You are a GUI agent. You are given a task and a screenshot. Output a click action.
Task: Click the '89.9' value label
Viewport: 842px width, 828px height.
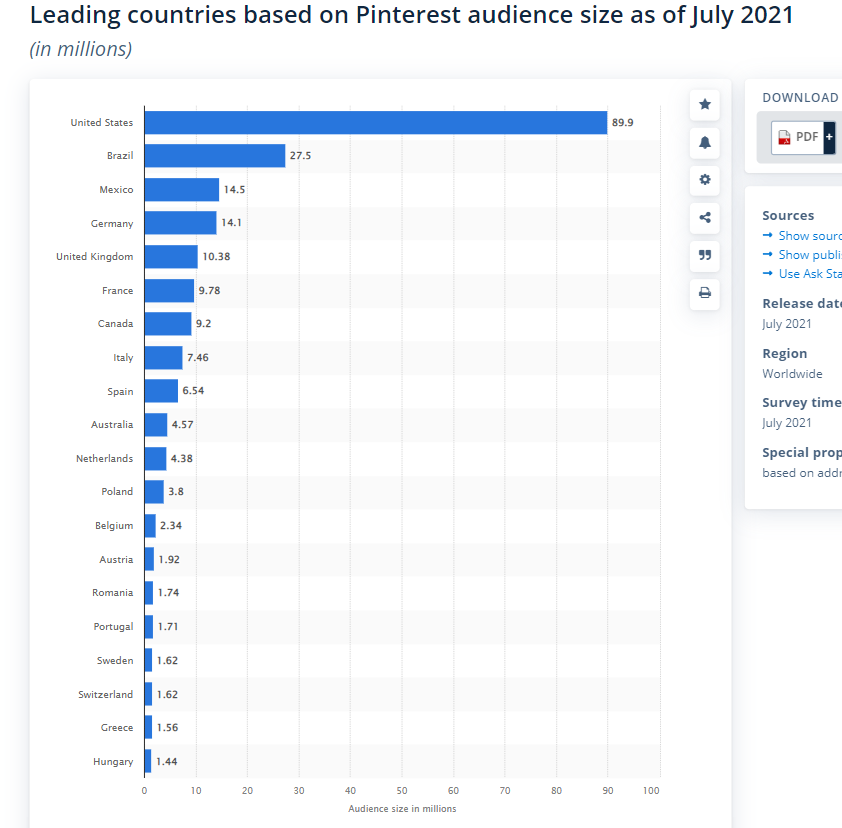pyautogui.click(x=622, y=122)
